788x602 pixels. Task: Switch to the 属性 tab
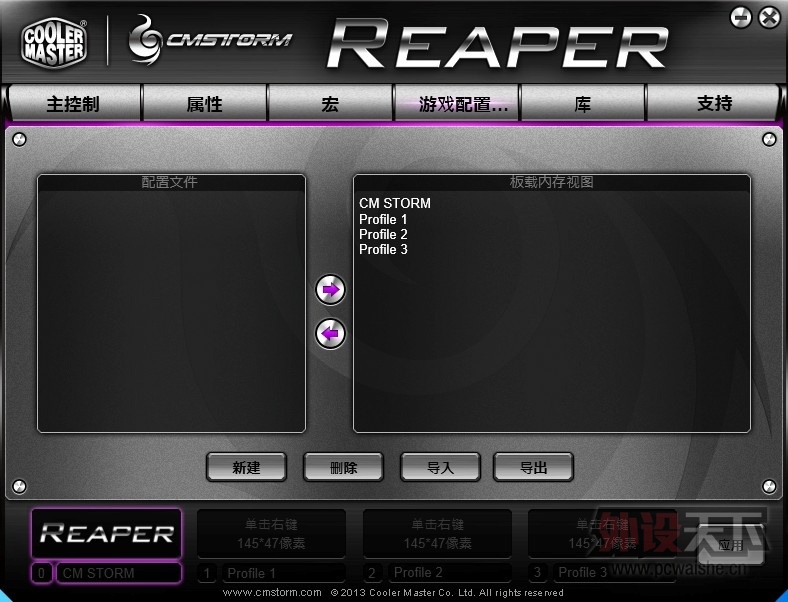(204, 104)
